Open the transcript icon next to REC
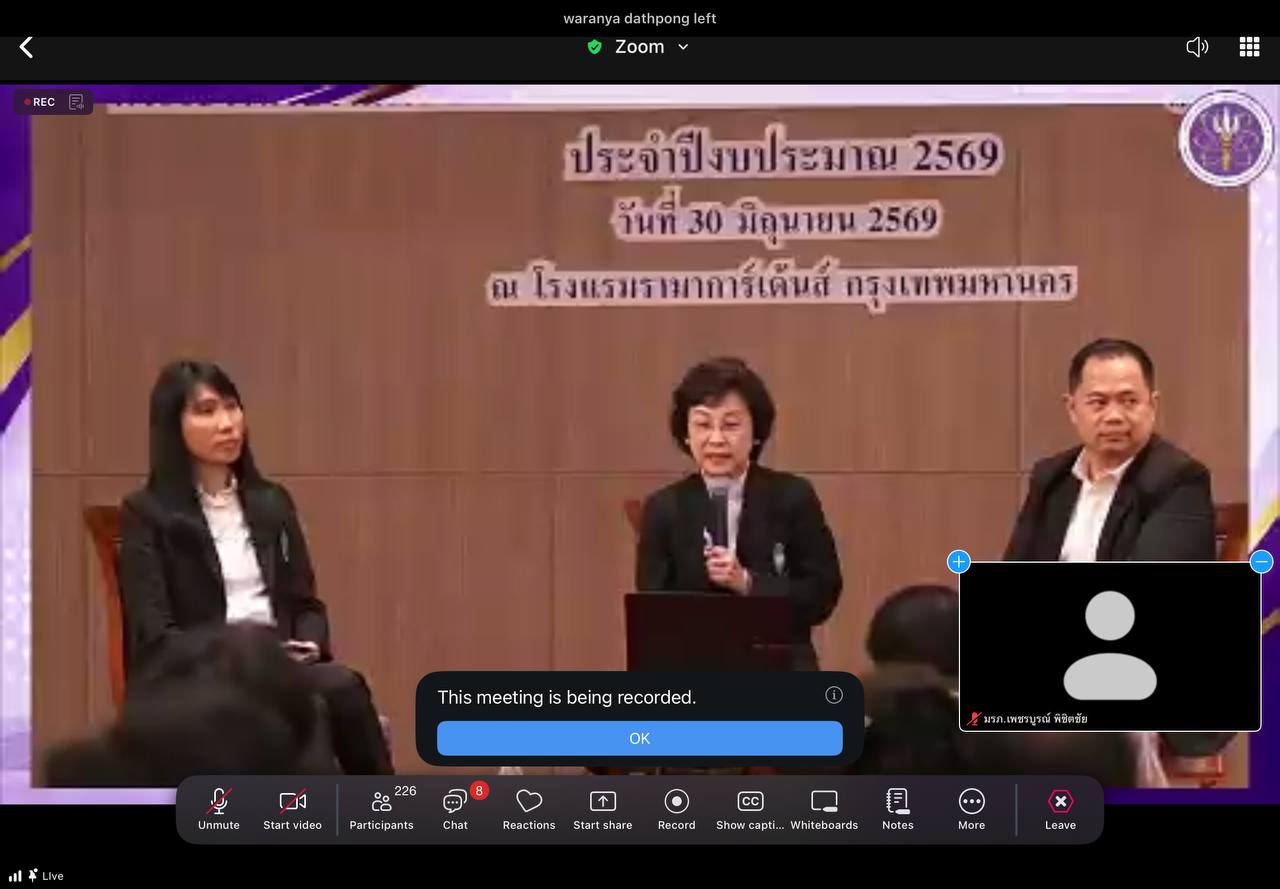The image size is (1280, 889). pyautogui.click(x=76, y=102)
